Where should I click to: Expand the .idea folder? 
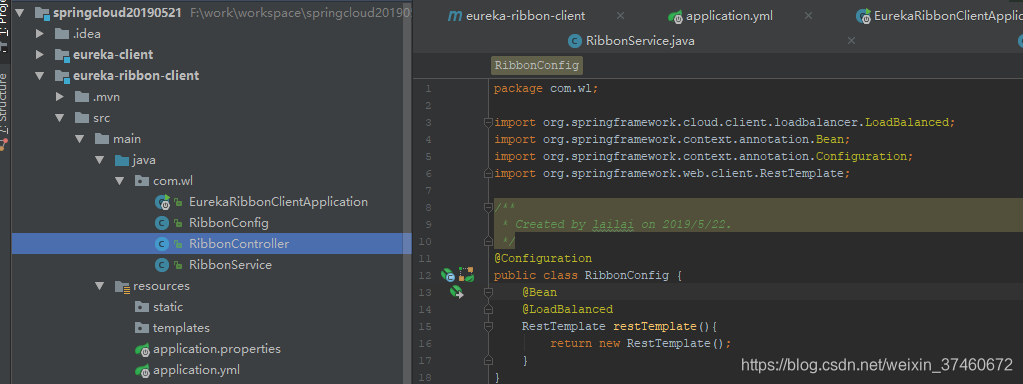pyautogui.click(x=40, y=34)
